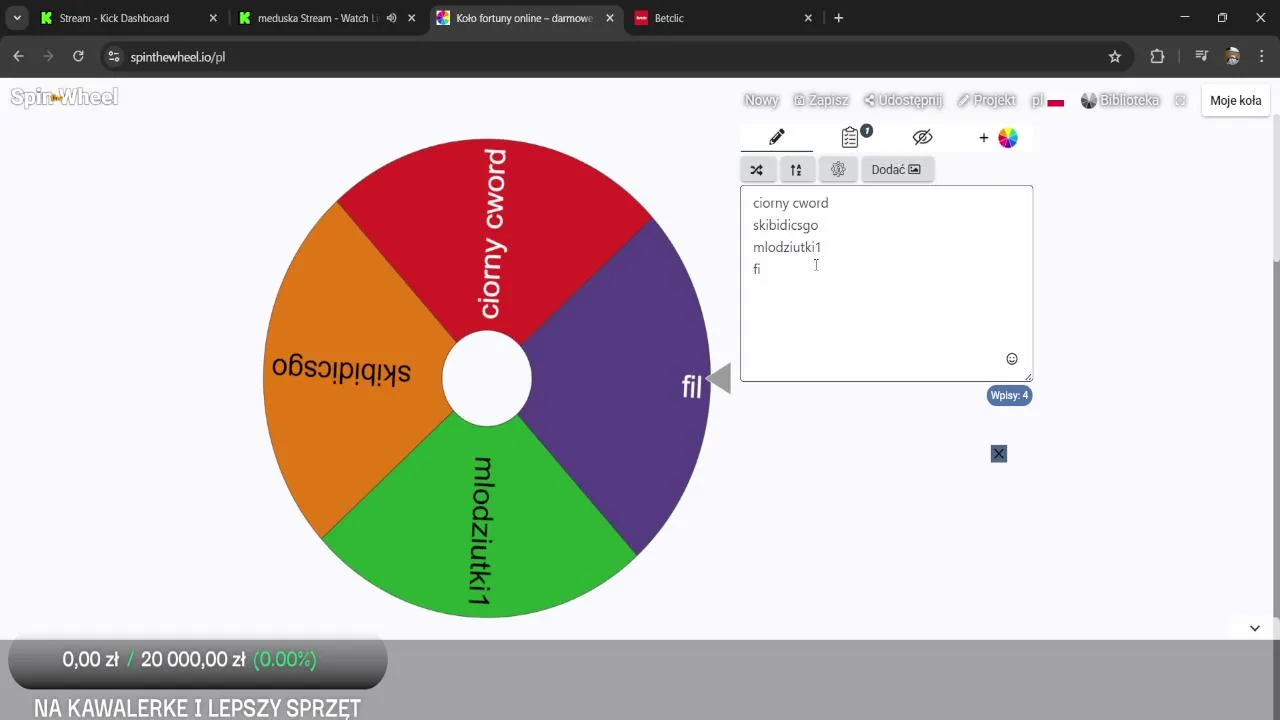Open Biblioteka wheel library
The width and height of the screenshot is (1280, 720).
[x=1120, y=100]
